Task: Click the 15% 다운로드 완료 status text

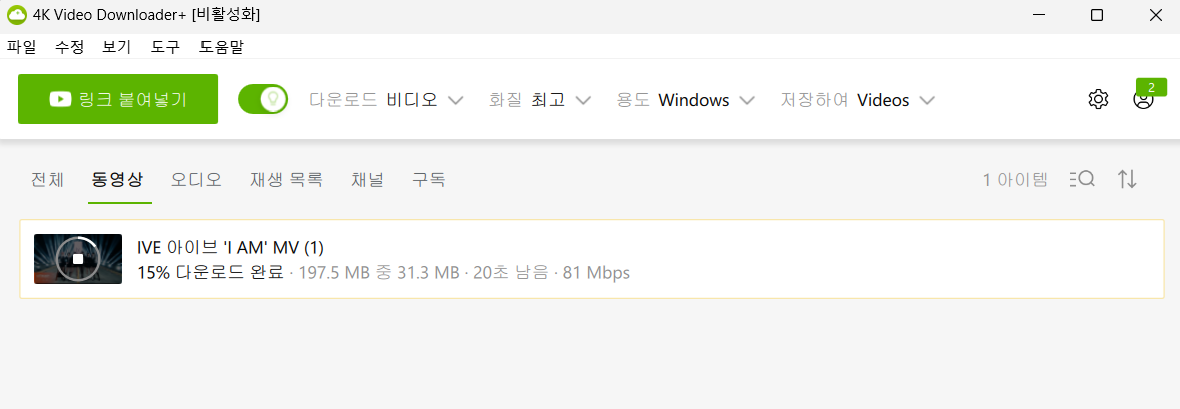Action: [210, 272]
